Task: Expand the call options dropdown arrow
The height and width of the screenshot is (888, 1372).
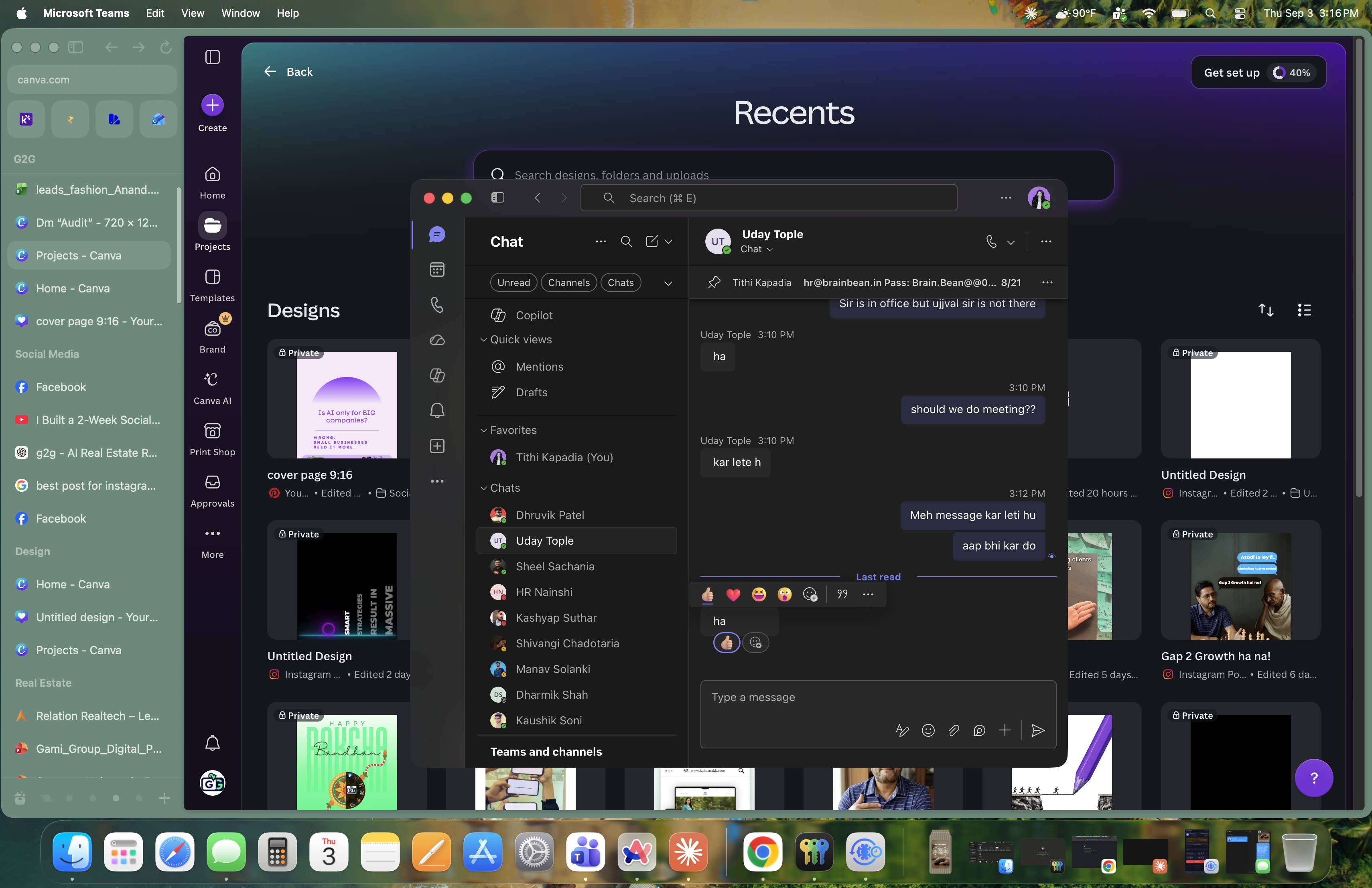Action: point(1011,242)
